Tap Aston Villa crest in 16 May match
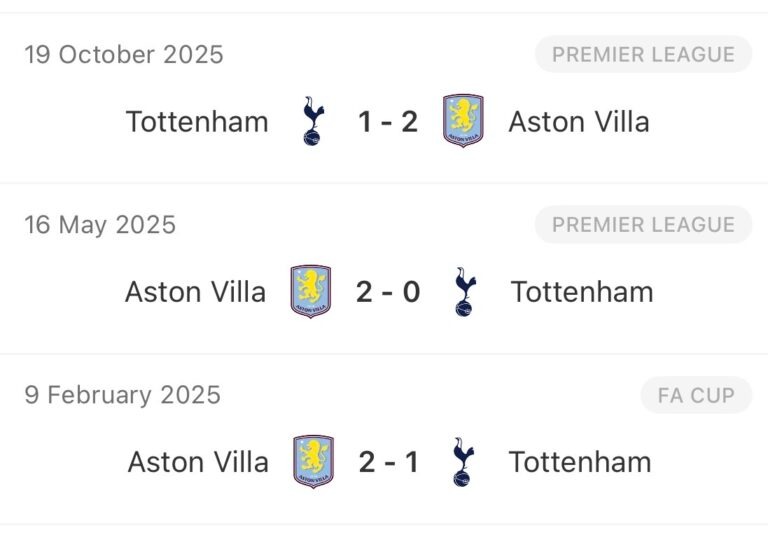The image size is (768, 542). point(311,292)
